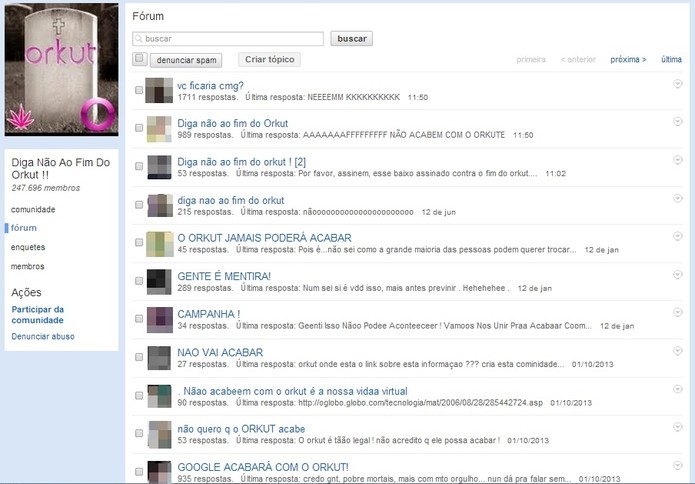Select fórum in the sidebar
This screenshot has width=695, height=484.
click(x=24, y=228)
